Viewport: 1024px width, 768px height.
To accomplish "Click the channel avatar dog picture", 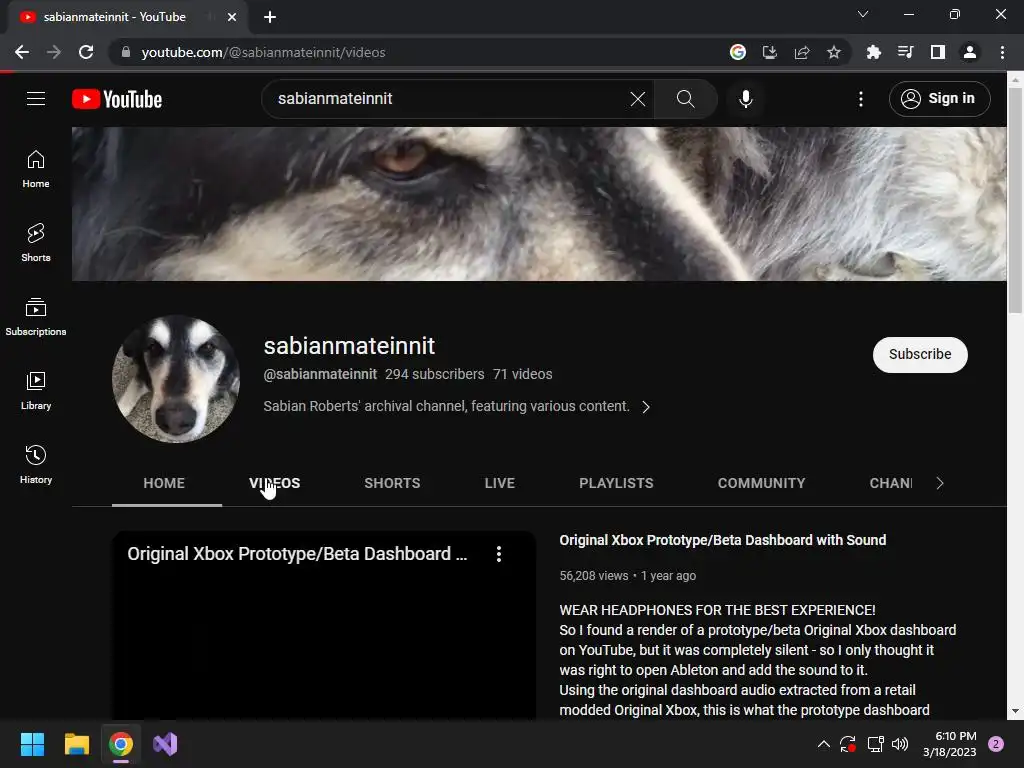I will [176, 379].
